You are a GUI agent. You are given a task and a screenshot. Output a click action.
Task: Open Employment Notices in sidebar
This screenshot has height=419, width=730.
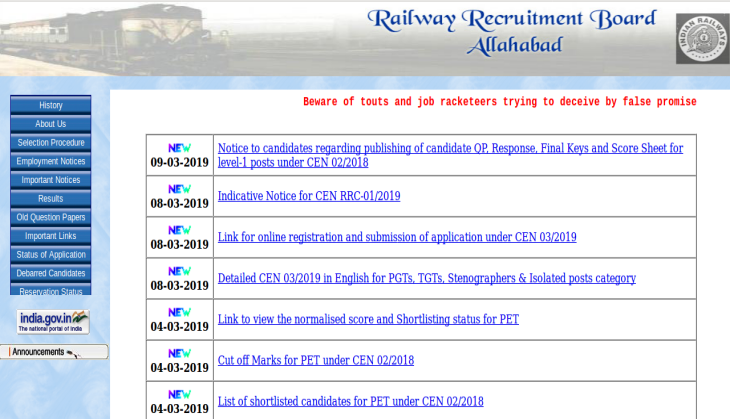click(x=51, y=161)
